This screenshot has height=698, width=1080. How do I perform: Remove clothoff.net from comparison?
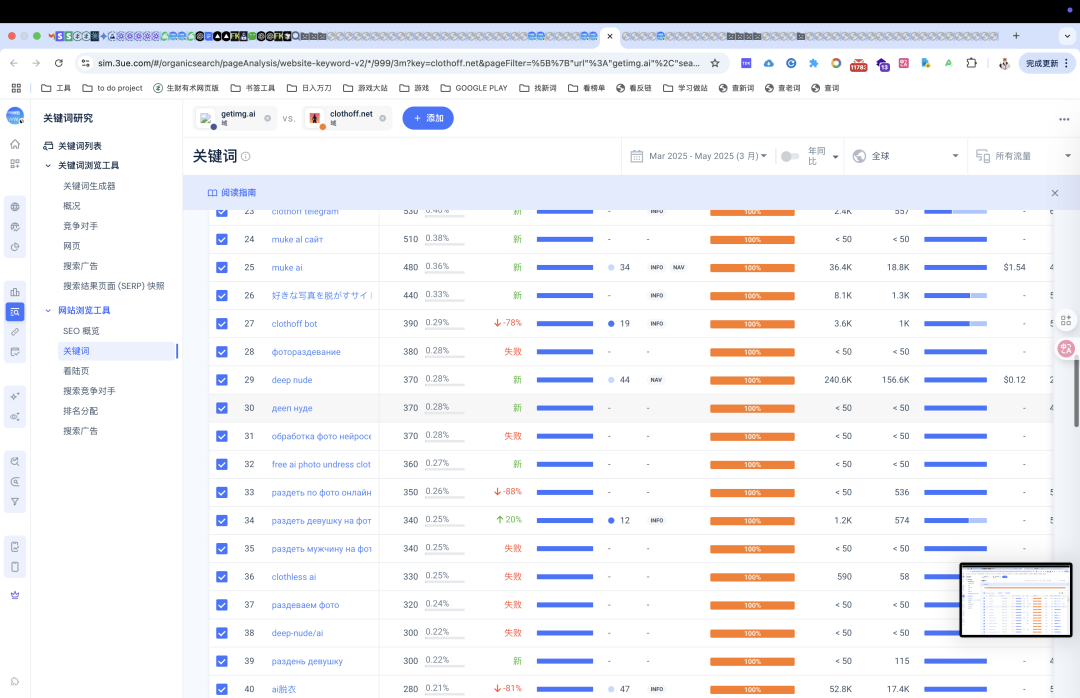tap(382, 119)
